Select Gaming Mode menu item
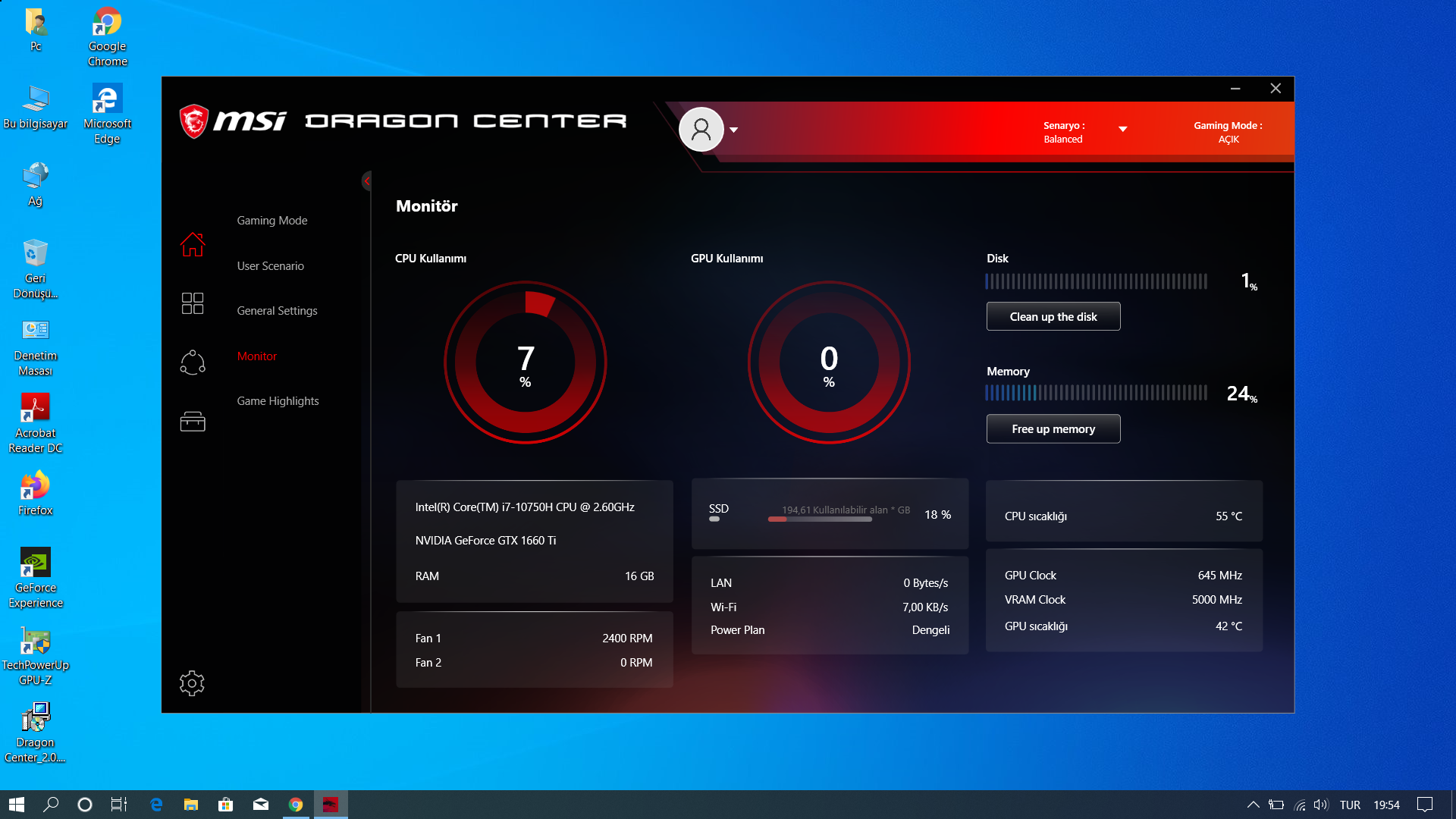The image size is (1456, 819). tap(271, 221)
